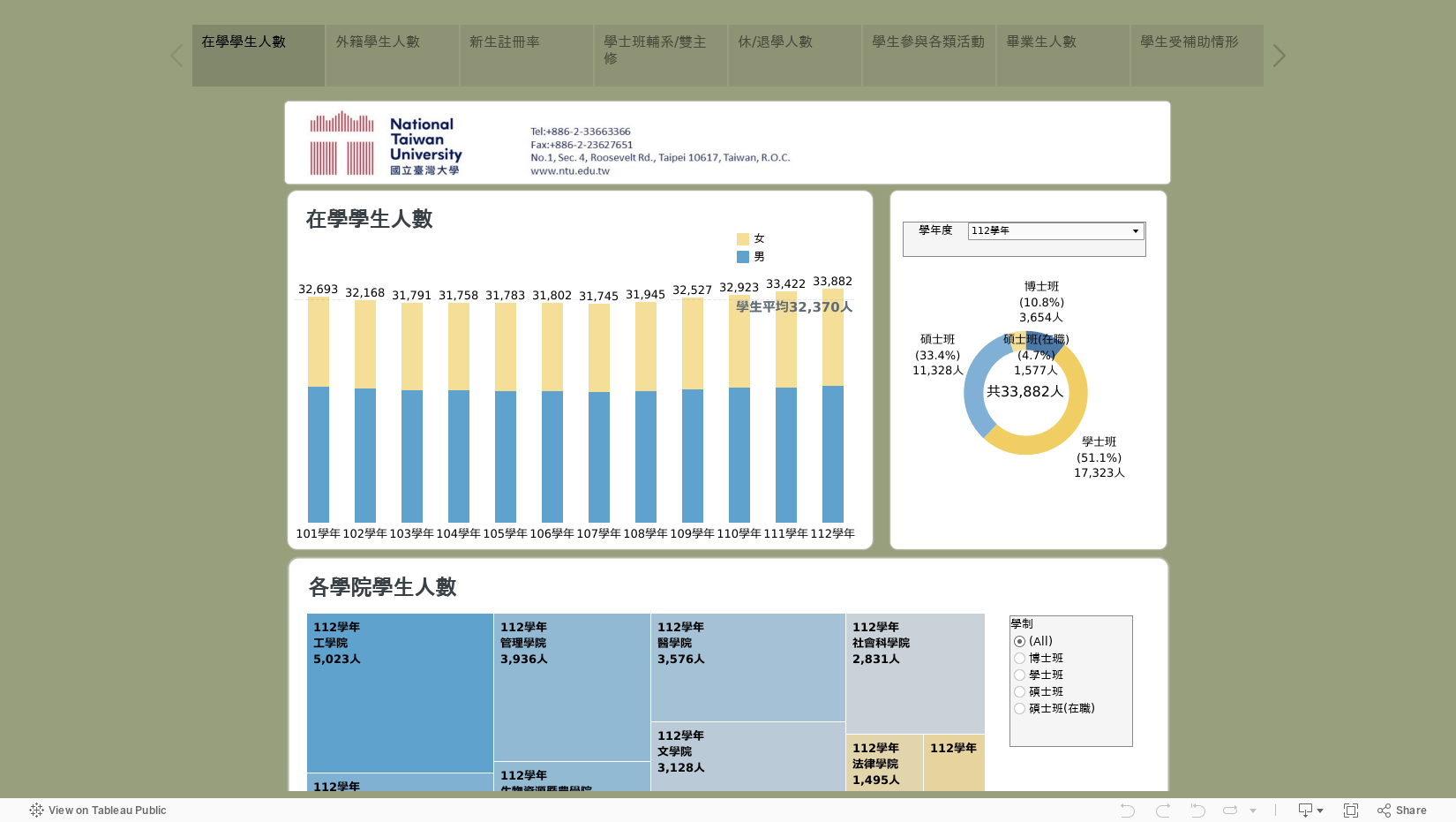Switch to the 新生註冊率 tab
The image size is (1456, 822).
coord(527,56)
